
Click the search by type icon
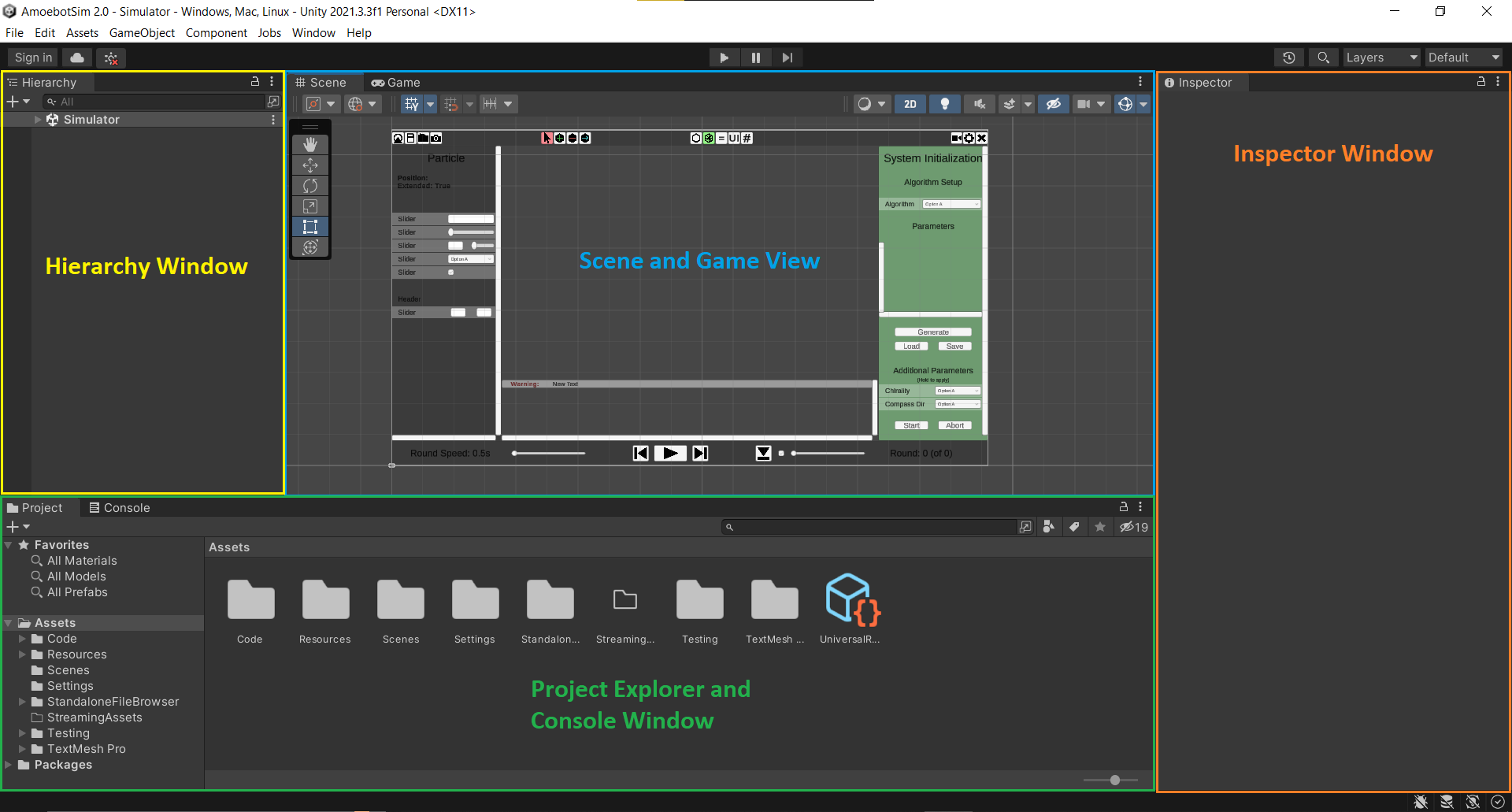click(1048, 527)
